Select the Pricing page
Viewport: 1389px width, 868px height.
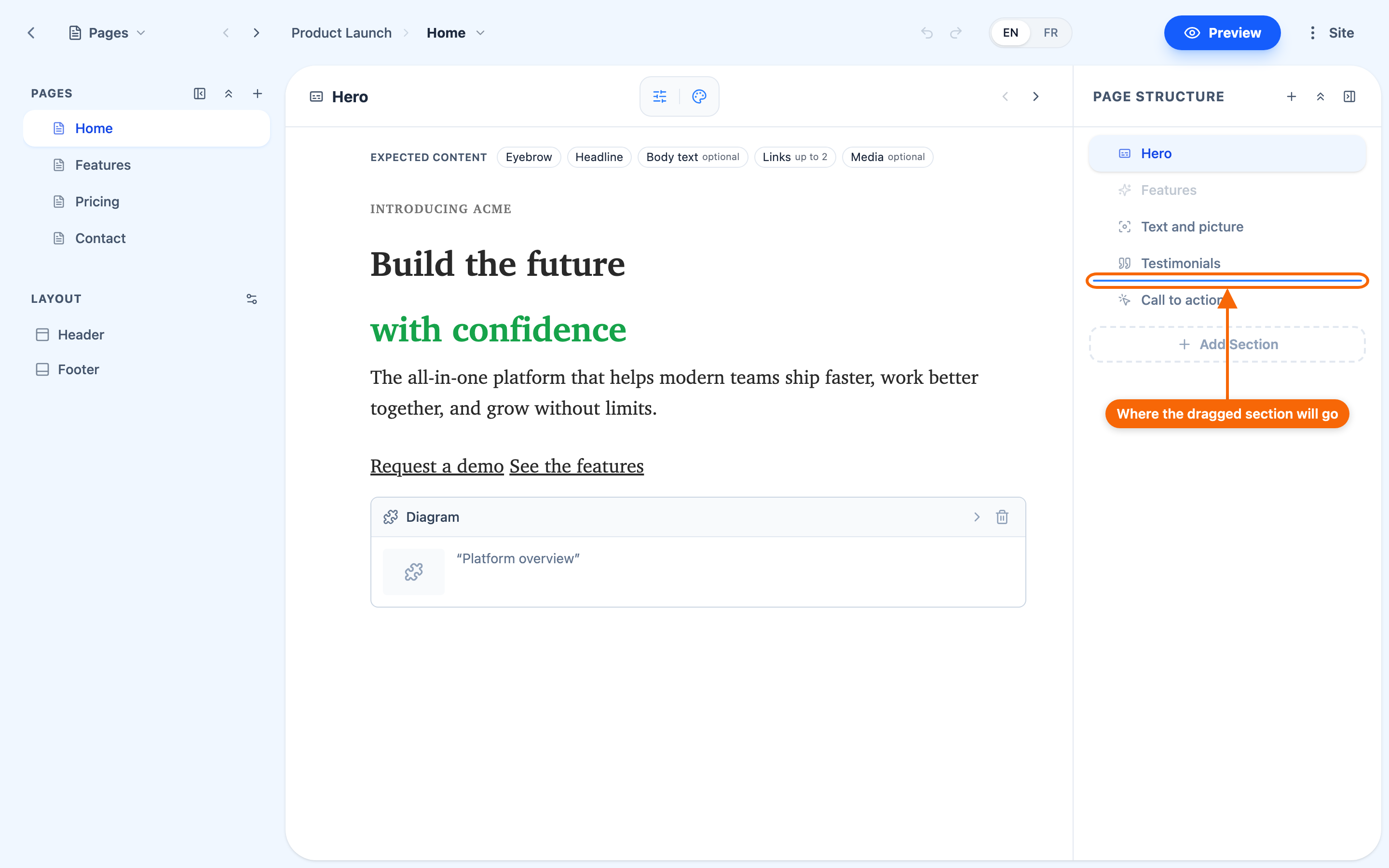click(146, 202)
